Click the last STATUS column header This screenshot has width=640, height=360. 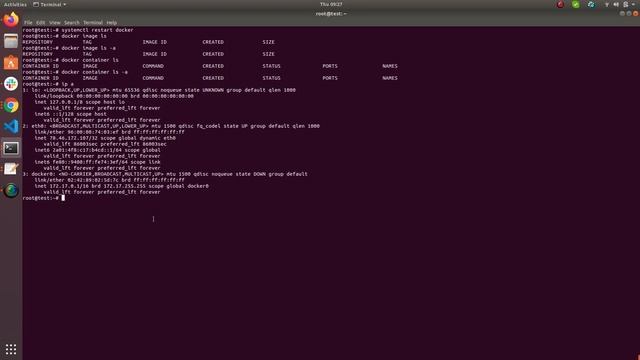point(271,78)
